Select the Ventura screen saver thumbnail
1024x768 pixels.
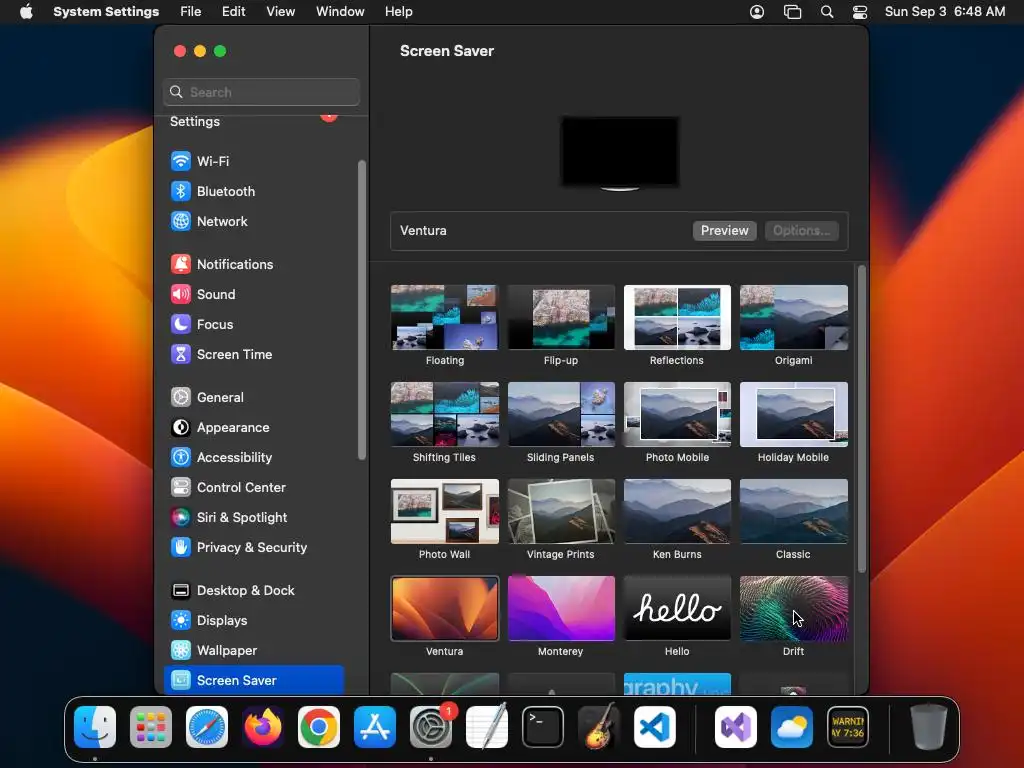445,609
